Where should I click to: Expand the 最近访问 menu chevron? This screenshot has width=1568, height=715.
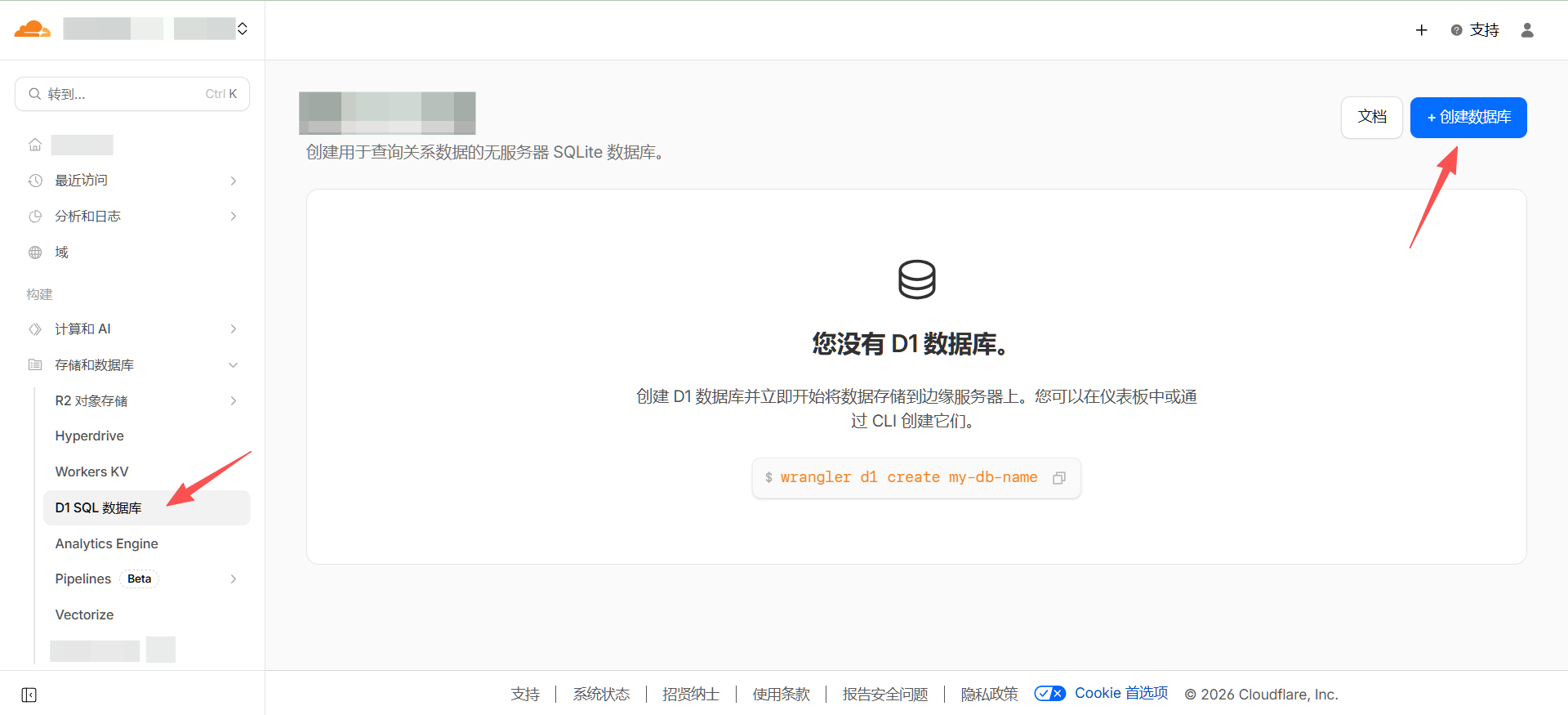(x=234, y=181)
